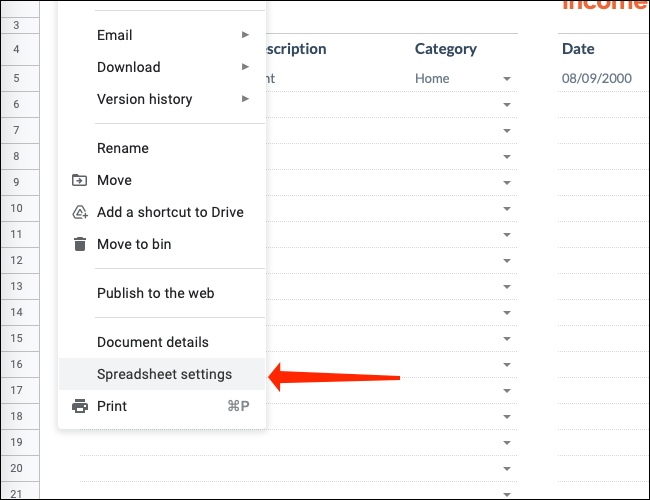Open the category dropdown in row 6
The image size is (650, 500).
(507, 105)
